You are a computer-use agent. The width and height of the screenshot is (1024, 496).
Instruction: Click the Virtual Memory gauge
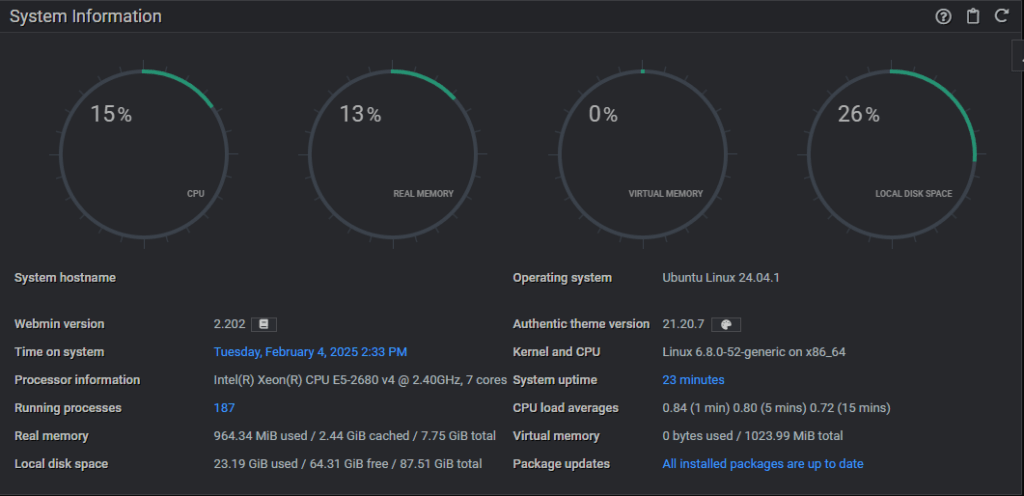[642, 155]
